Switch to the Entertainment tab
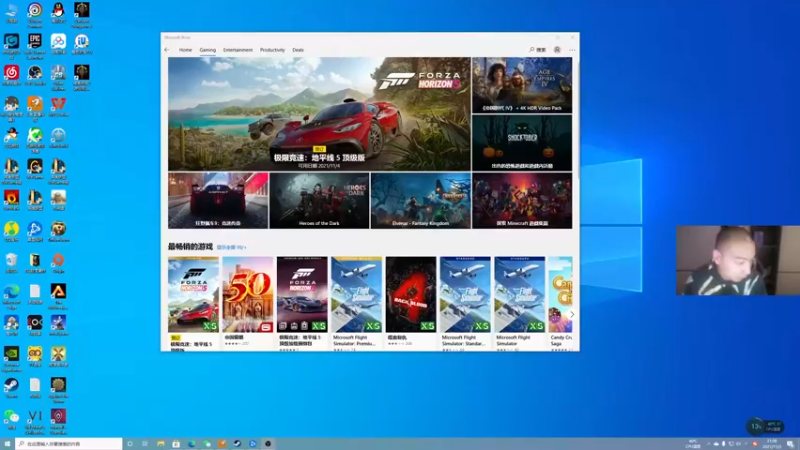Image resolution: width=800 pixels, height=450 pixels. point(238,50)
